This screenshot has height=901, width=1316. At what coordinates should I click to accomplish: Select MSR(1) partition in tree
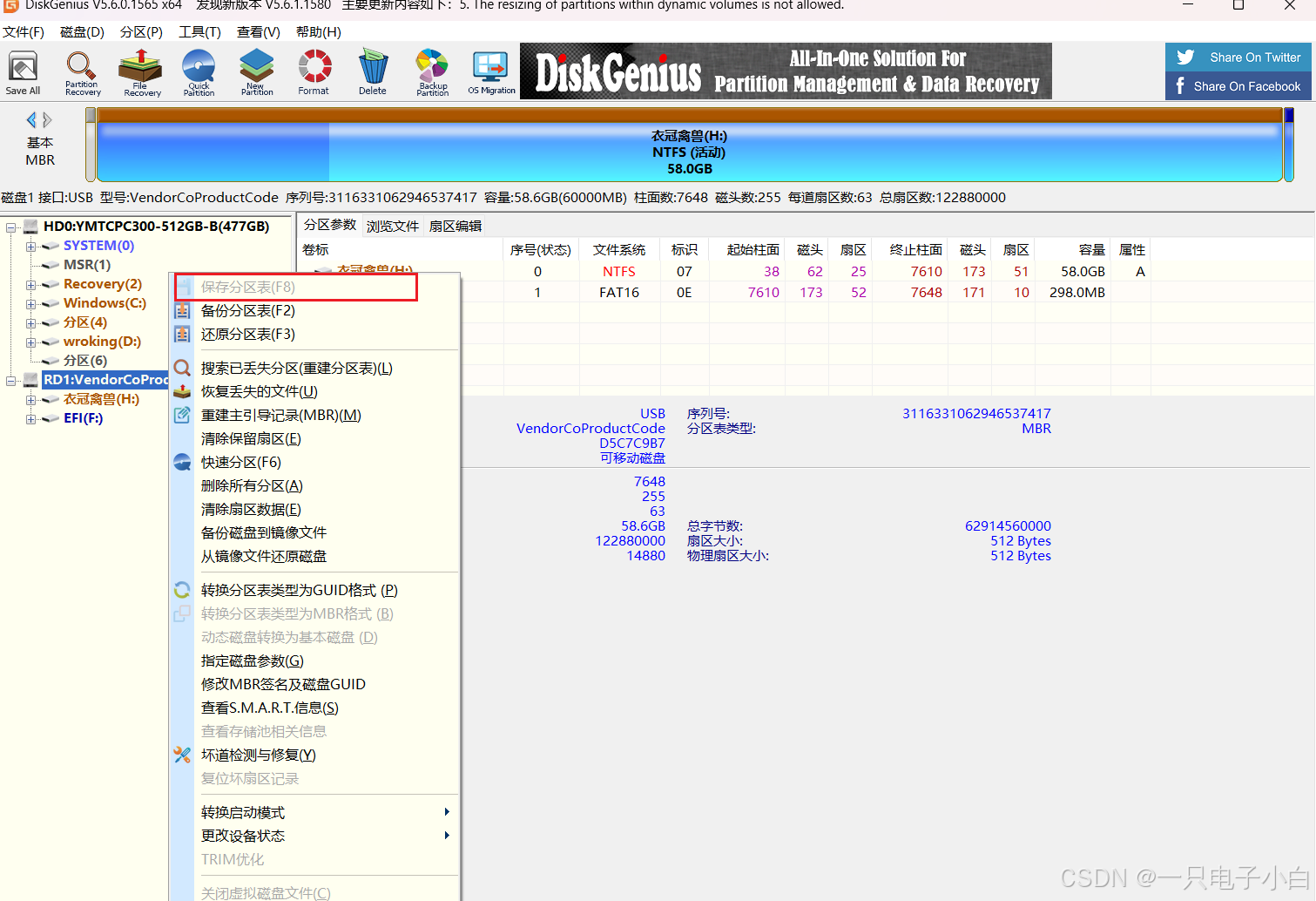pos(87,265)
